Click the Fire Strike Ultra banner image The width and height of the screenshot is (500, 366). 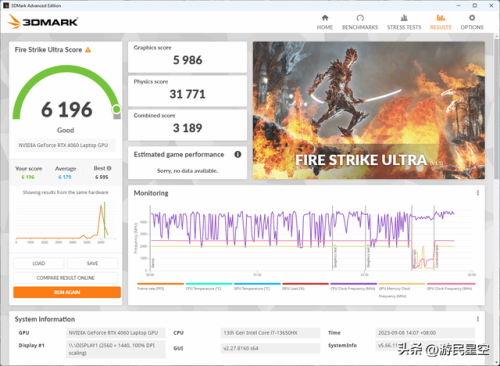click(x=369, y=110)
